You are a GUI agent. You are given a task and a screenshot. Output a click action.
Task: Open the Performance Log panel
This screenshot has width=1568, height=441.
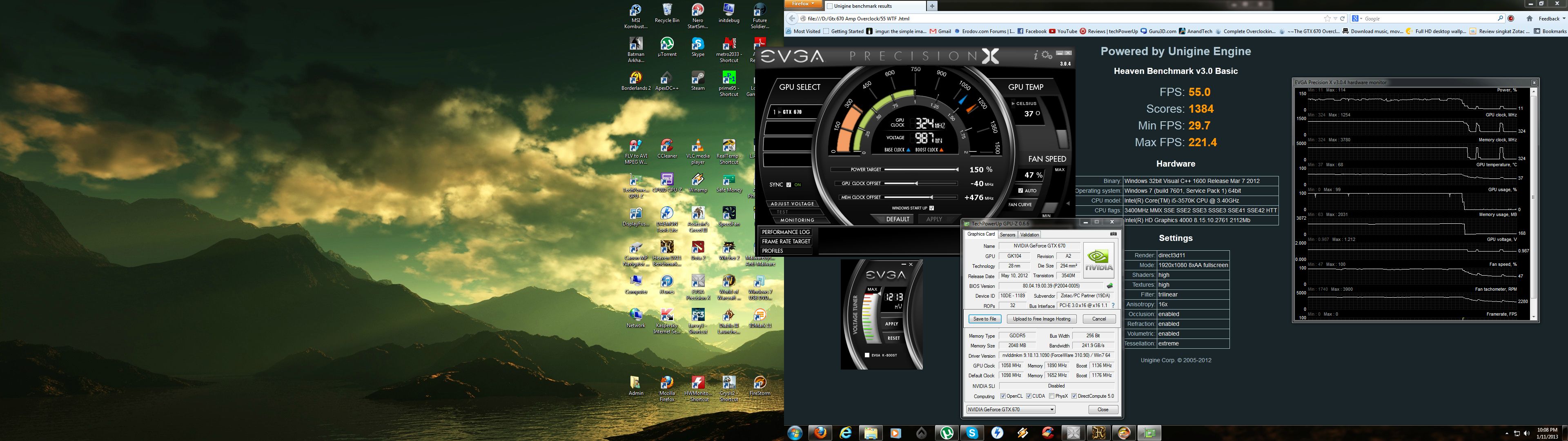coord(786,232)
